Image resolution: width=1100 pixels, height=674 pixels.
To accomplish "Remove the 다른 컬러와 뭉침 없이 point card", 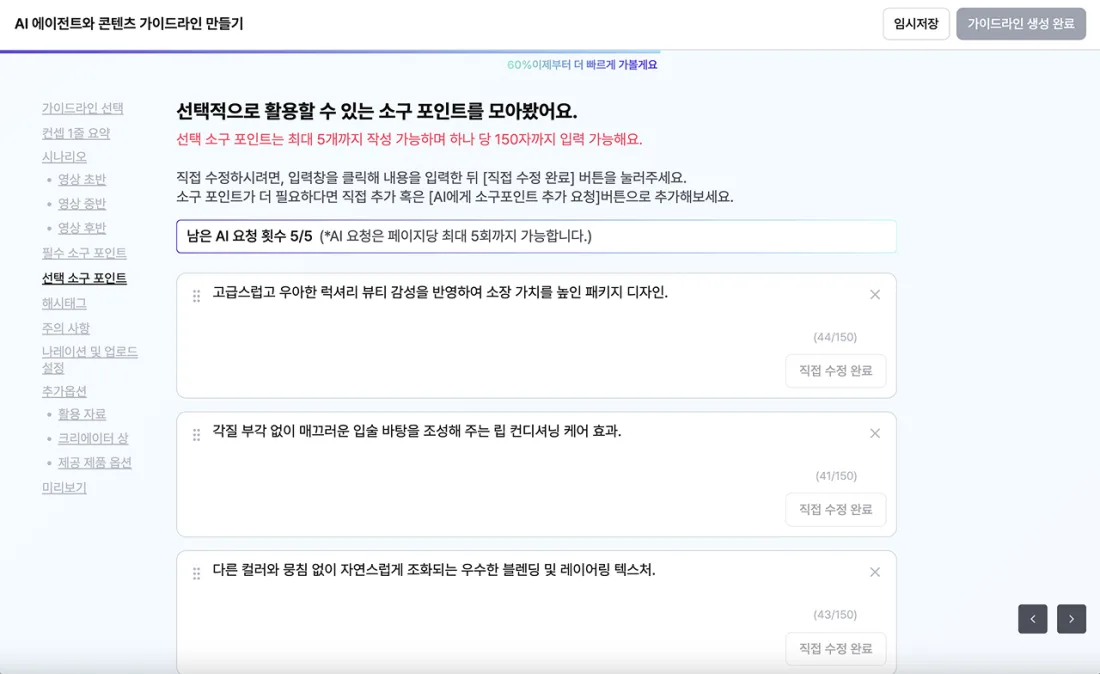I will pos(875,572).
